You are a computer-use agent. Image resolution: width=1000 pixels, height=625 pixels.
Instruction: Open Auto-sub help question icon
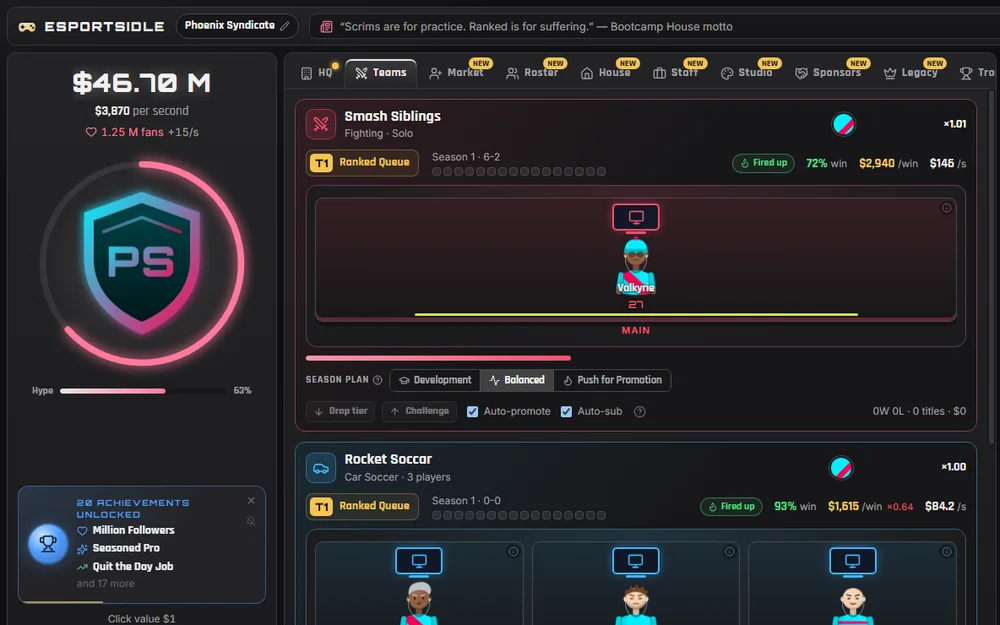coord(640,412)
